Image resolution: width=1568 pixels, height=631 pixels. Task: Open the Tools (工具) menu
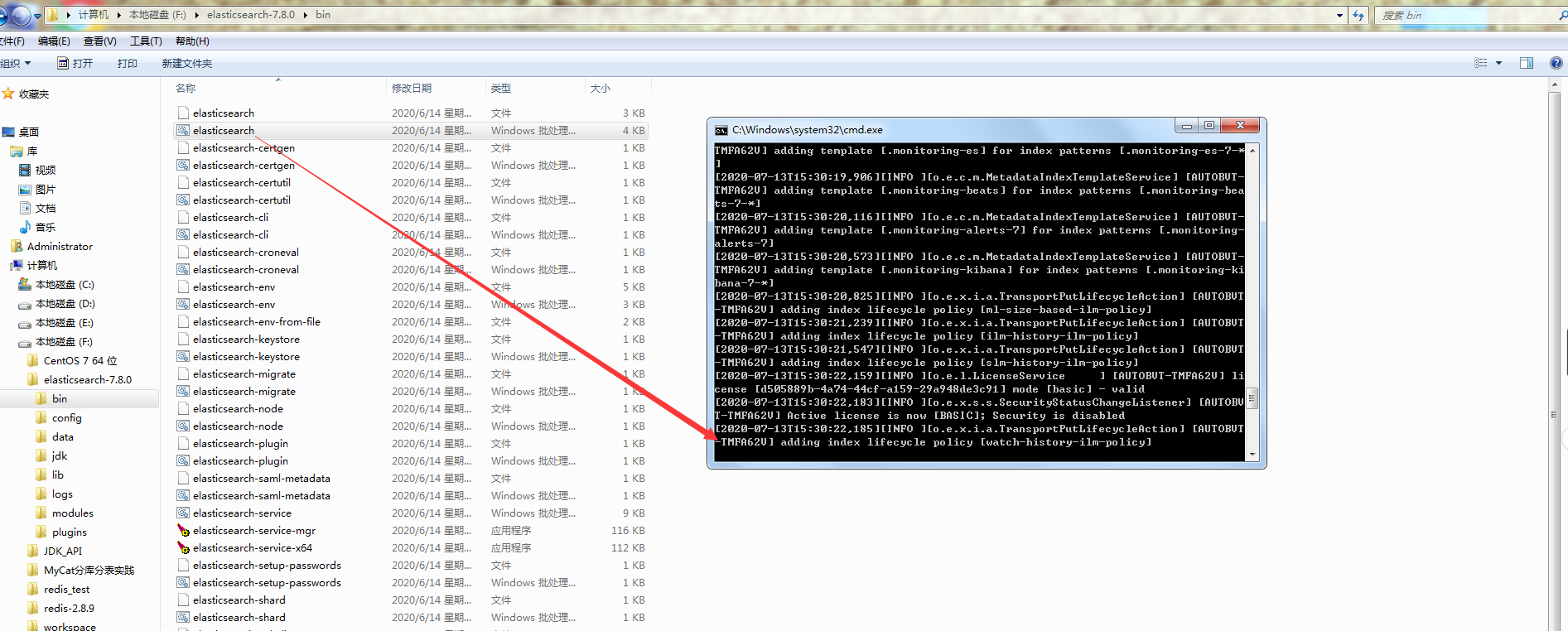coord(146,41)
